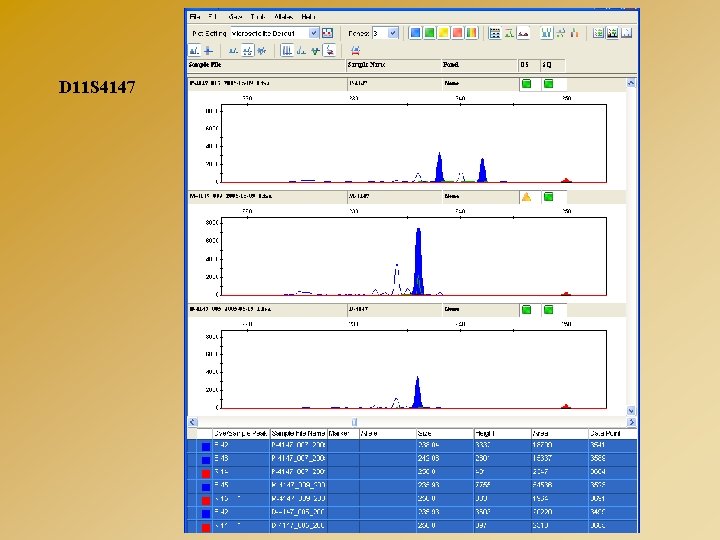Click the Sample File Name table header

click(298, 433)
